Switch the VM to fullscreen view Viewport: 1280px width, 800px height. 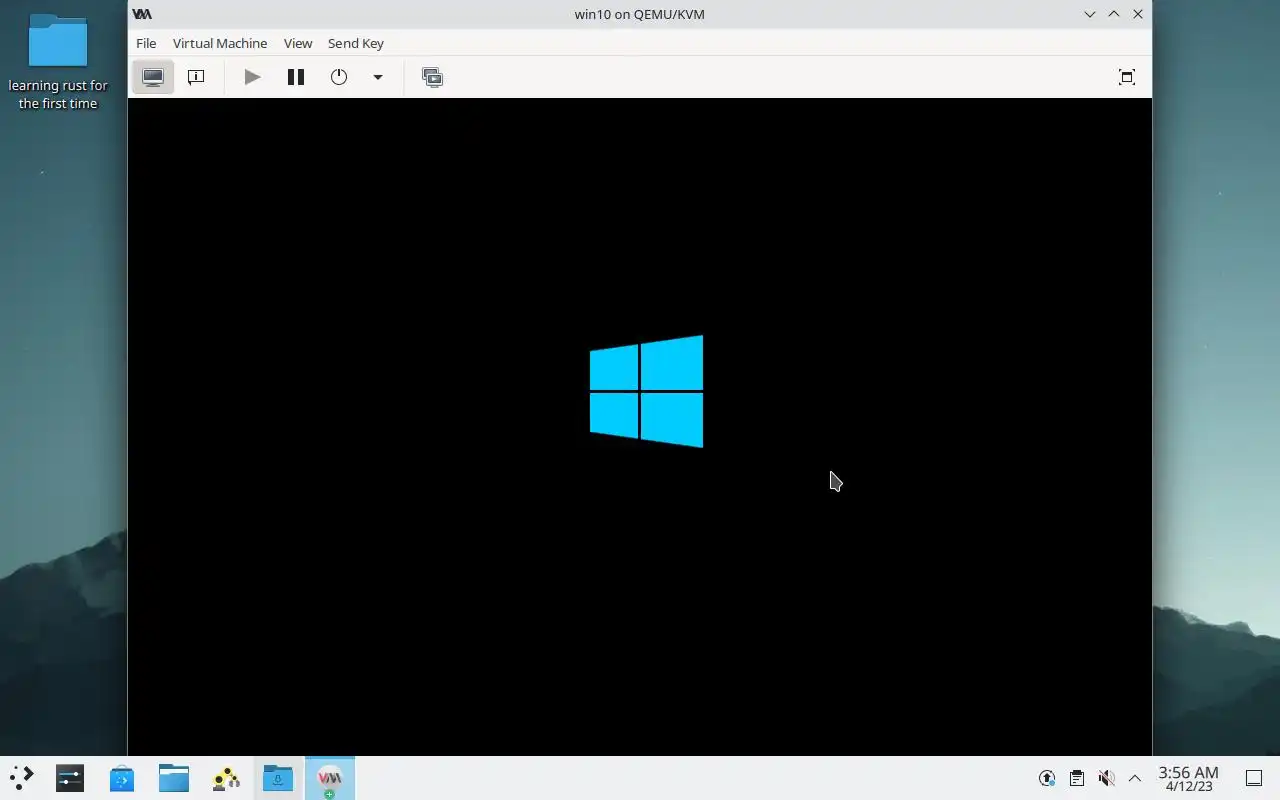[1127, 77]
